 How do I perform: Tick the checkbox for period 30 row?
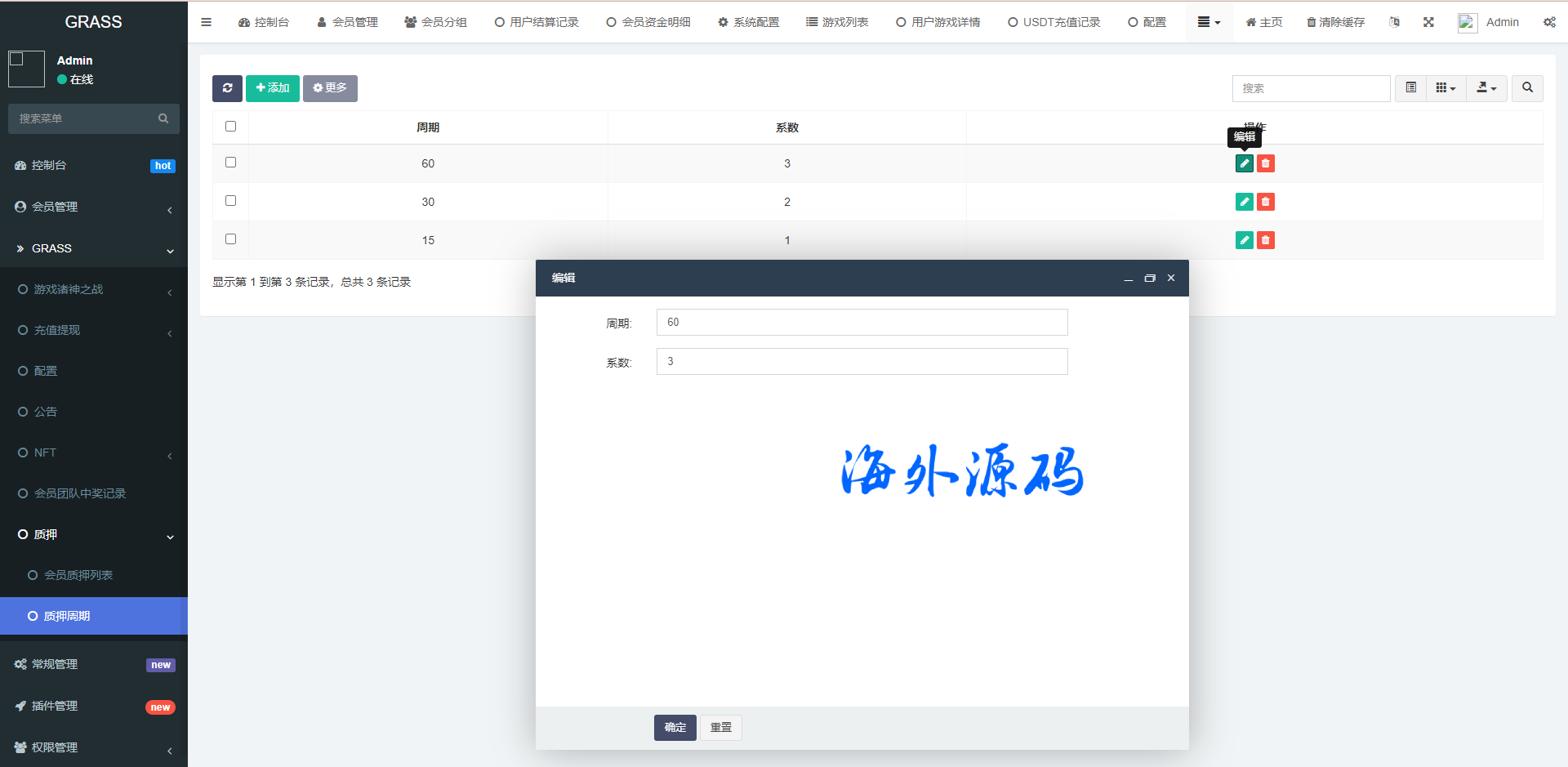[x=230, y=201]
